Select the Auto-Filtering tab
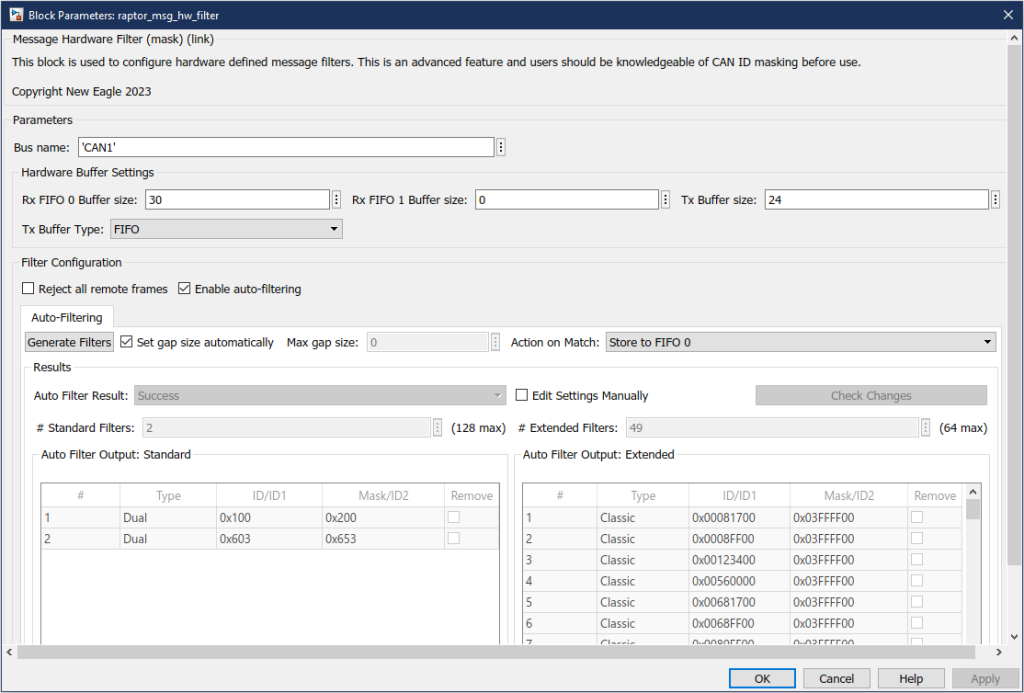1024x693 pixels. [x=67, y=318]
